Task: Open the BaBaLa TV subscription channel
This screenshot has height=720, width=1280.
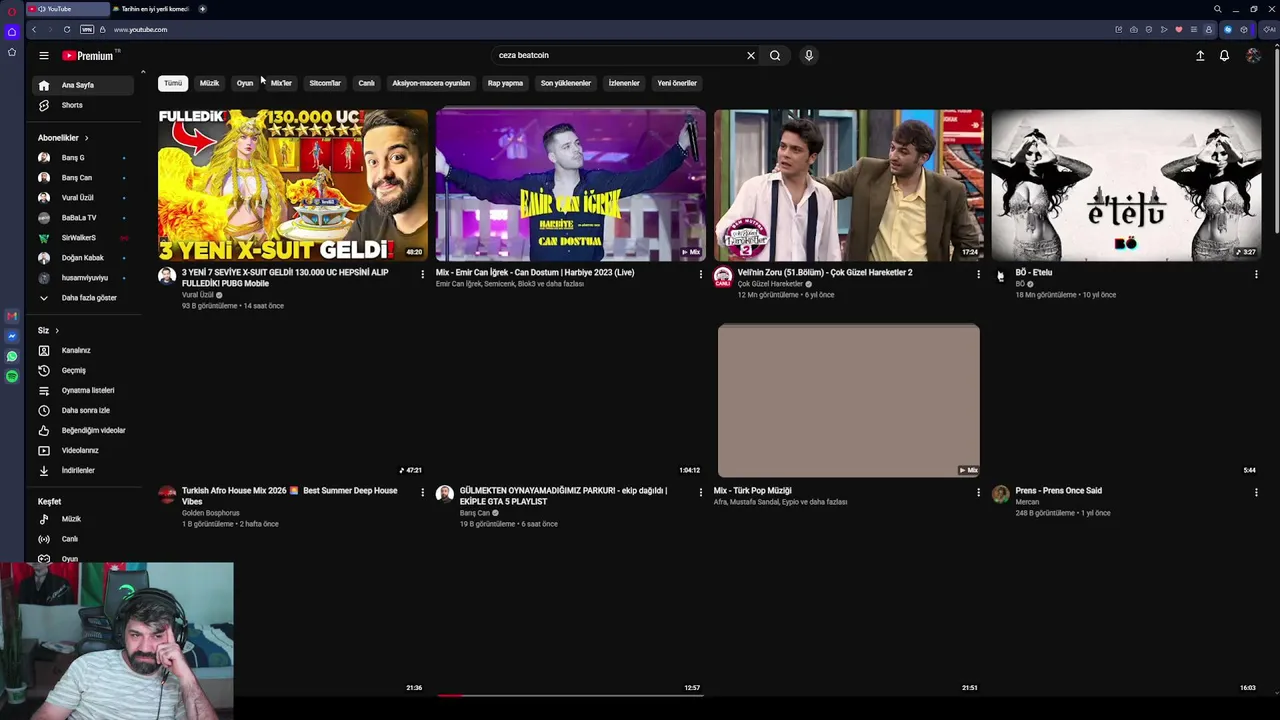Action: [x=82, y=218]
